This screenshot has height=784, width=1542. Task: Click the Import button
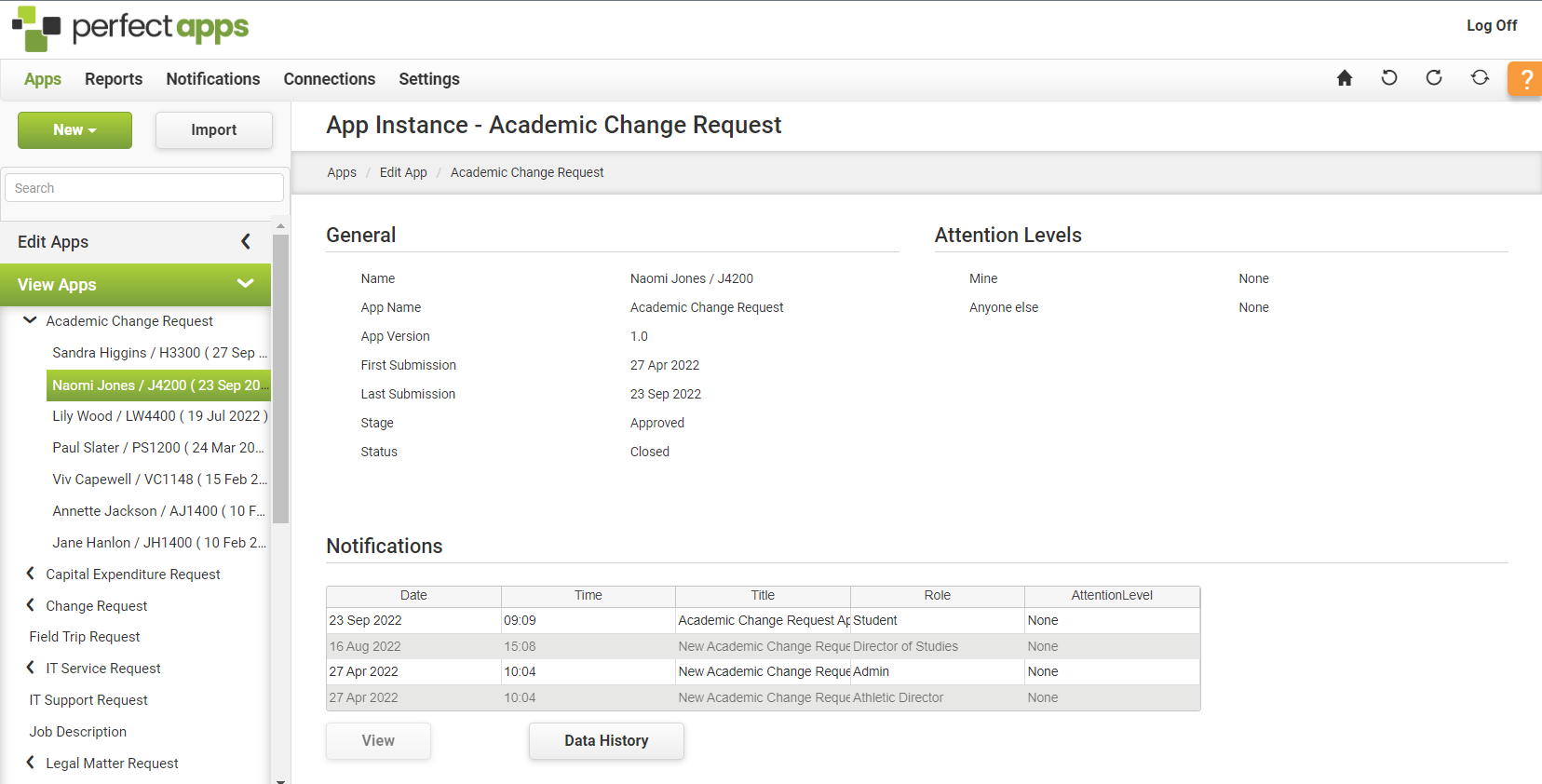[214, 130]
